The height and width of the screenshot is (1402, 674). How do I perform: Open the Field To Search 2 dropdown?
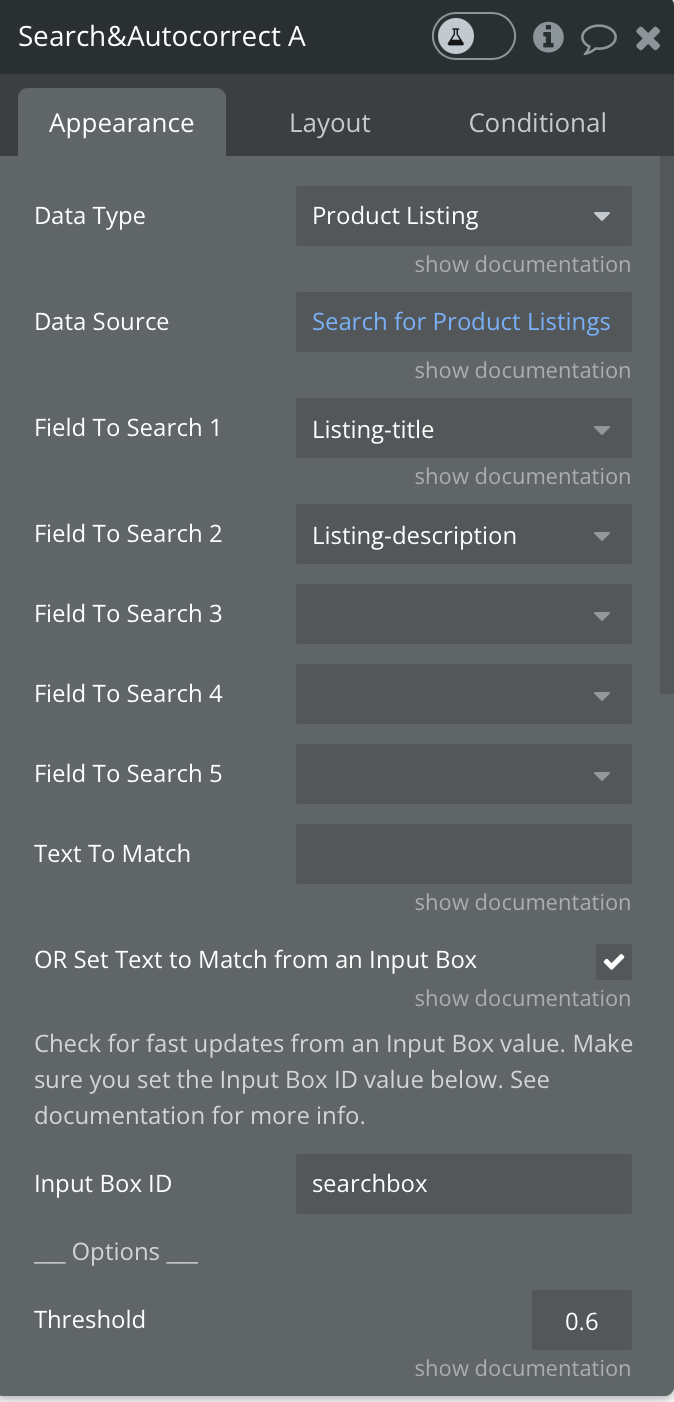(463, 535)
